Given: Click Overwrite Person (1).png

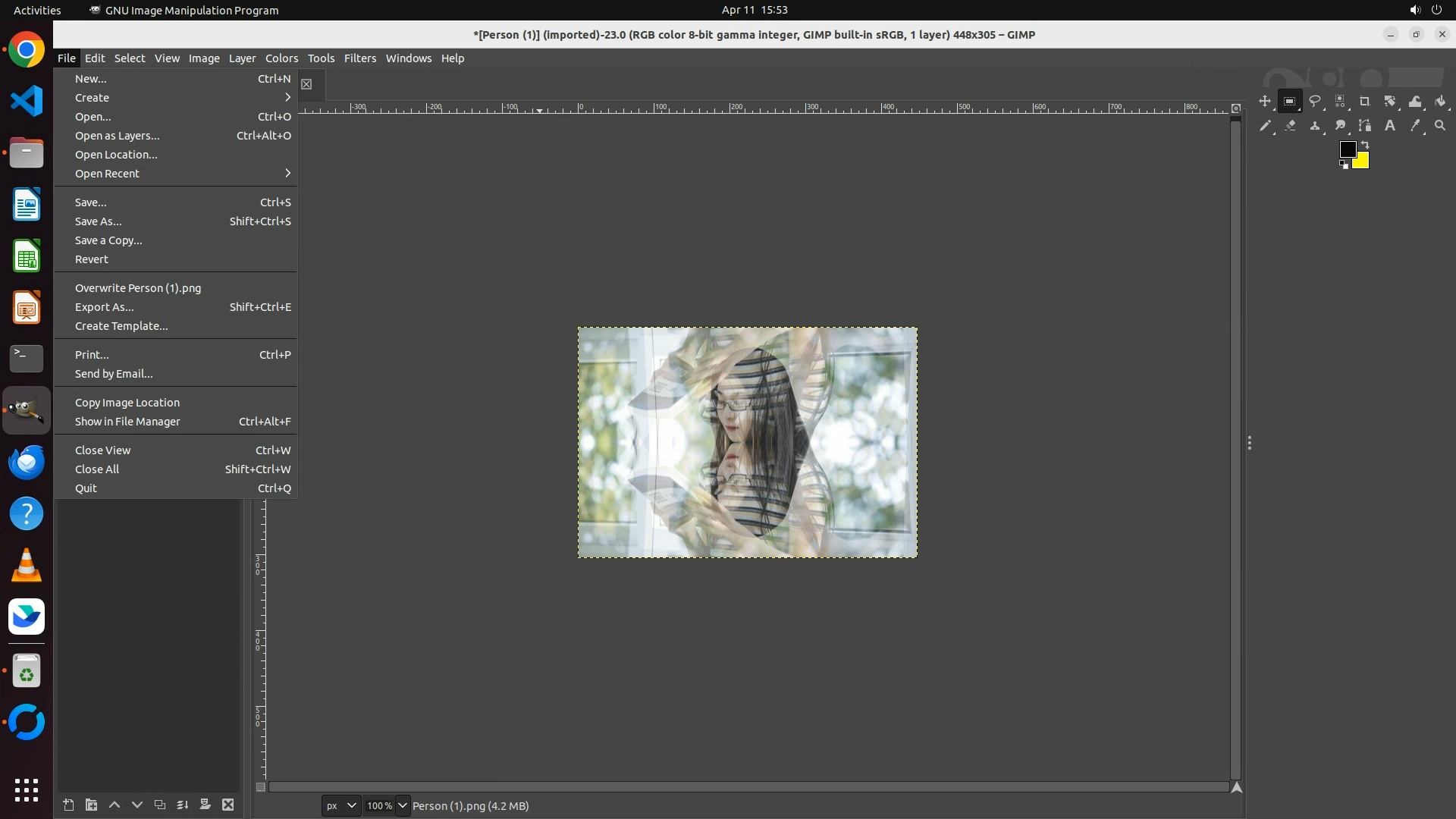Looking at the screenshot, I should coord(138,288).
